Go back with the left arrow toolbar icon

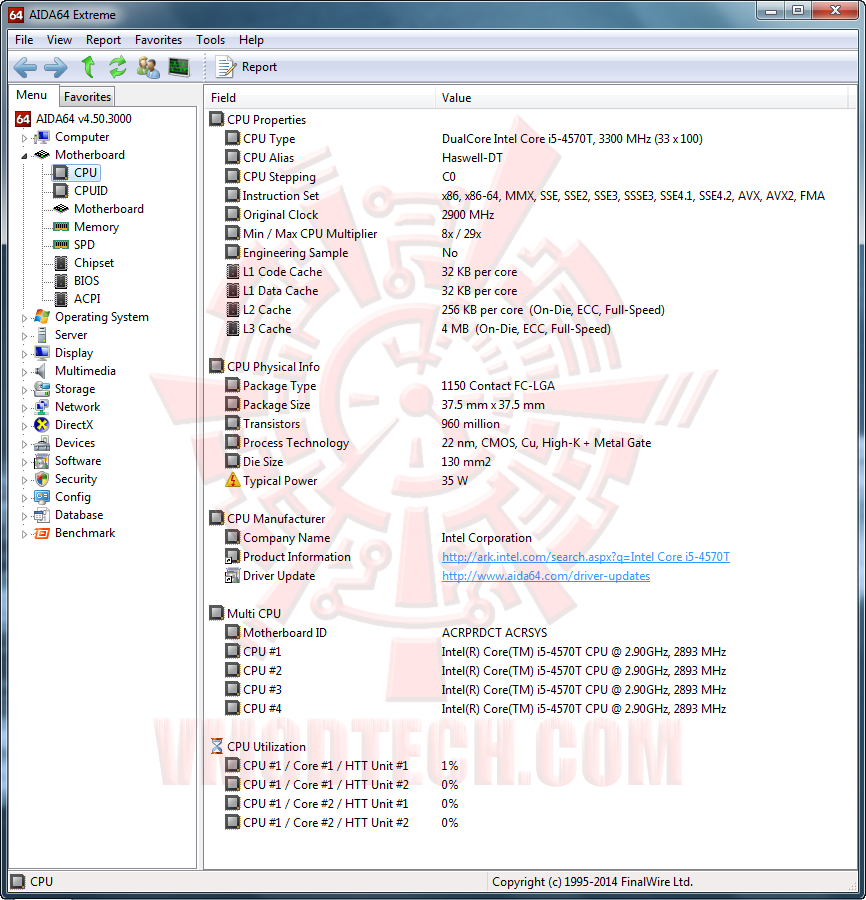coord(25,68)
